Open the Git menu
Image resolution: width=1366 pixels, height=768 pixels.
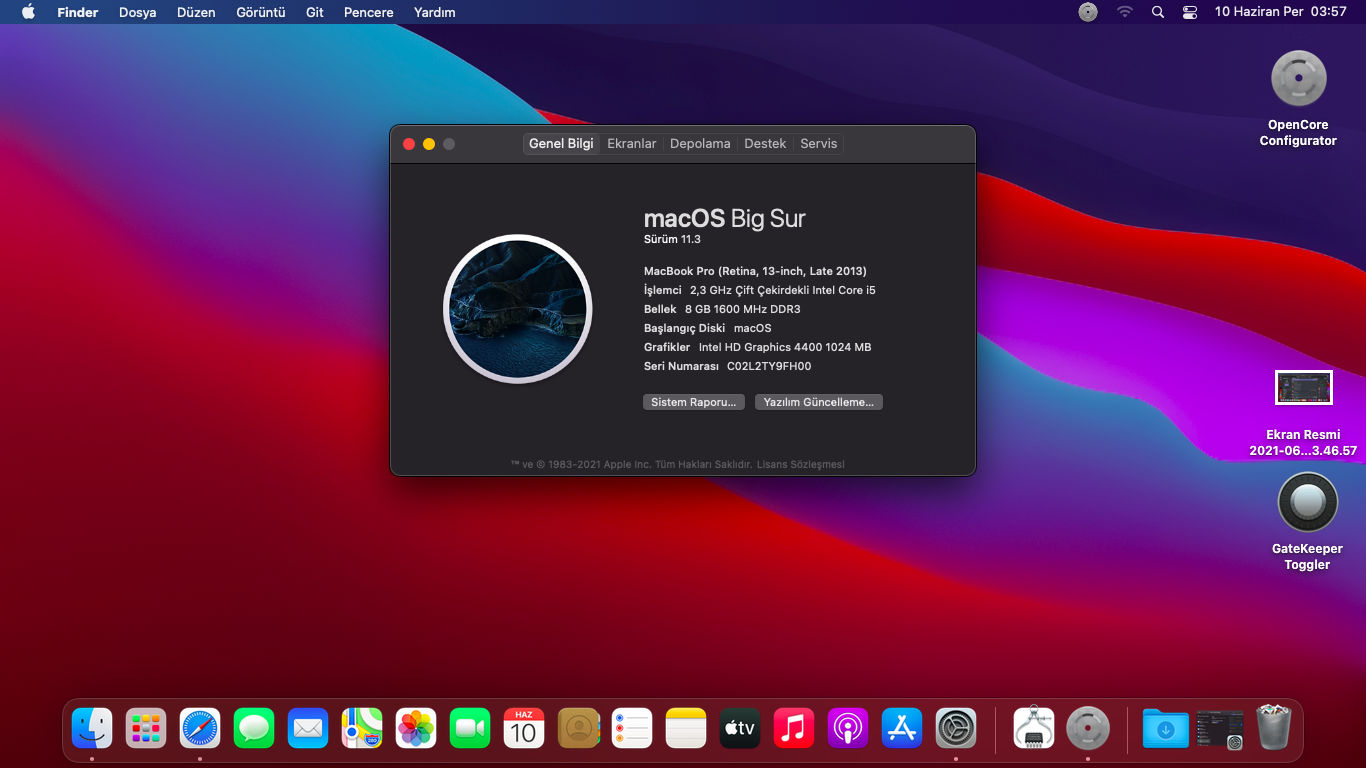click(315, 12)
